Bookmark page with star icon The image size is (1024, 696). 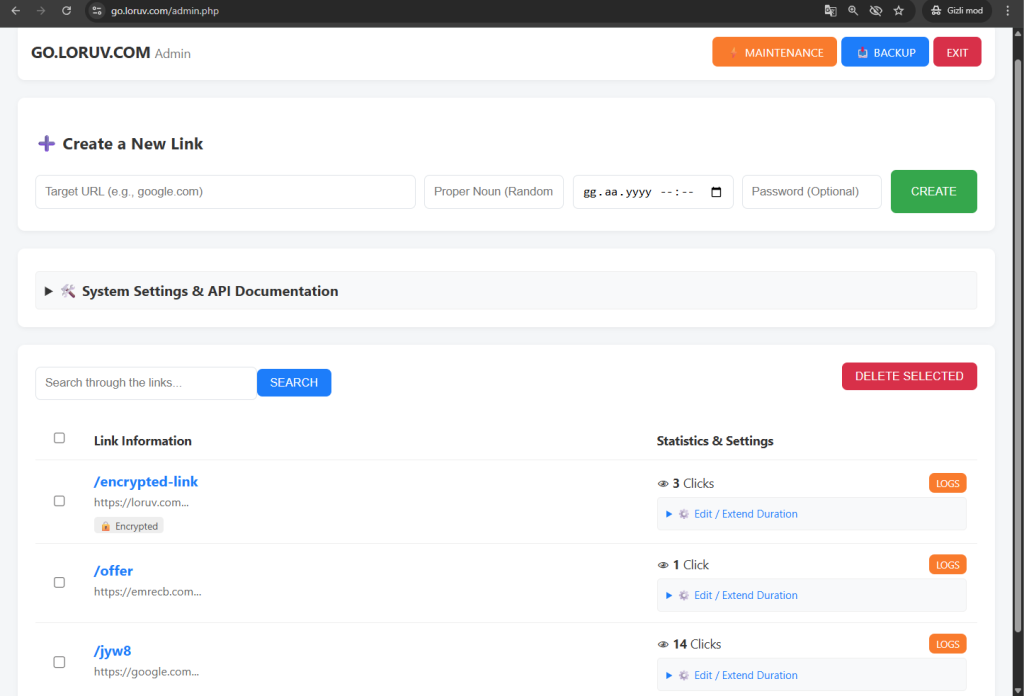[x=898, y=10]
